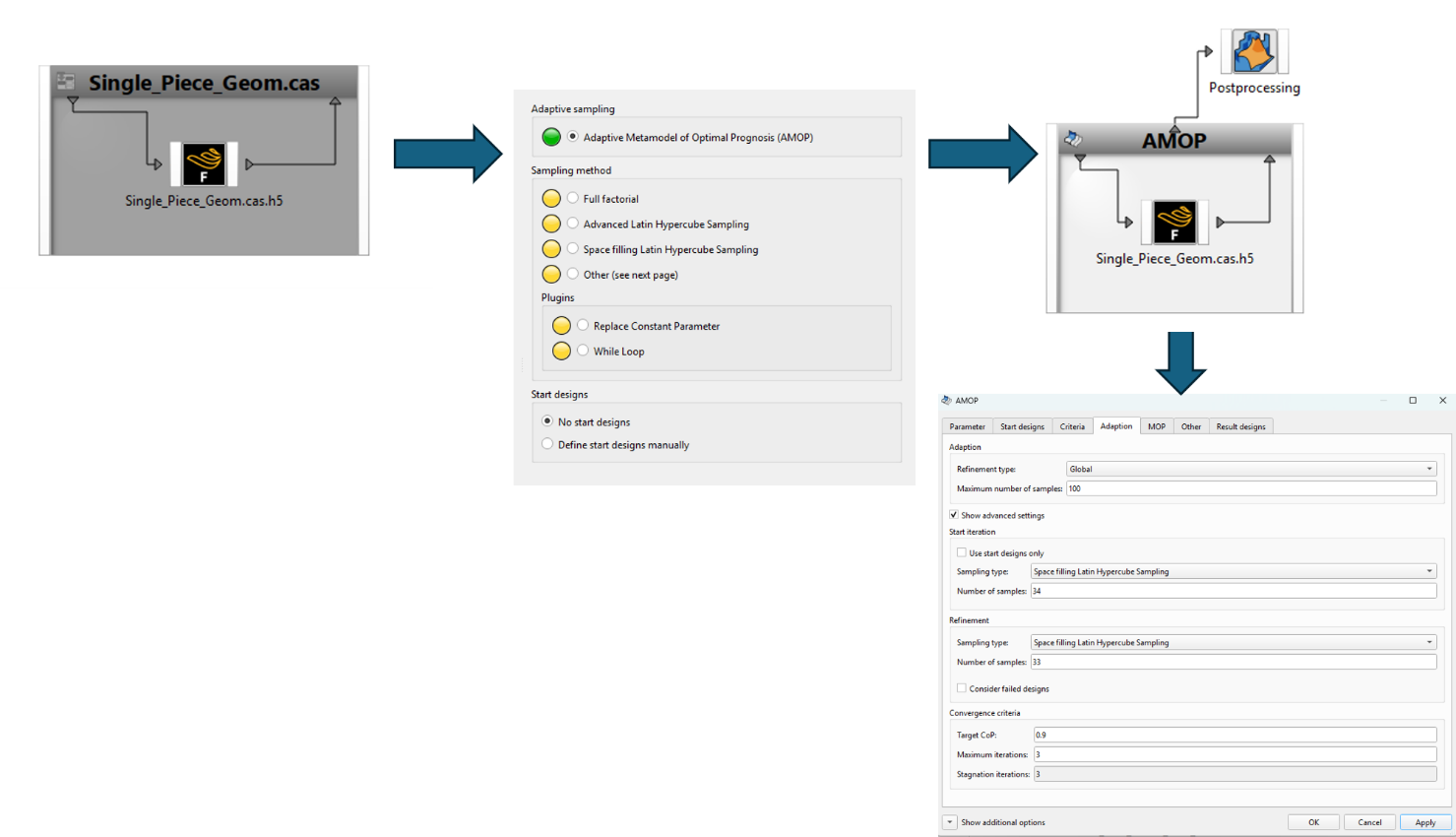1456x837 pixels.
Task: Select the Fluent node in Single_Piece_Geom.cas system
Action: [x=204, y=164]
